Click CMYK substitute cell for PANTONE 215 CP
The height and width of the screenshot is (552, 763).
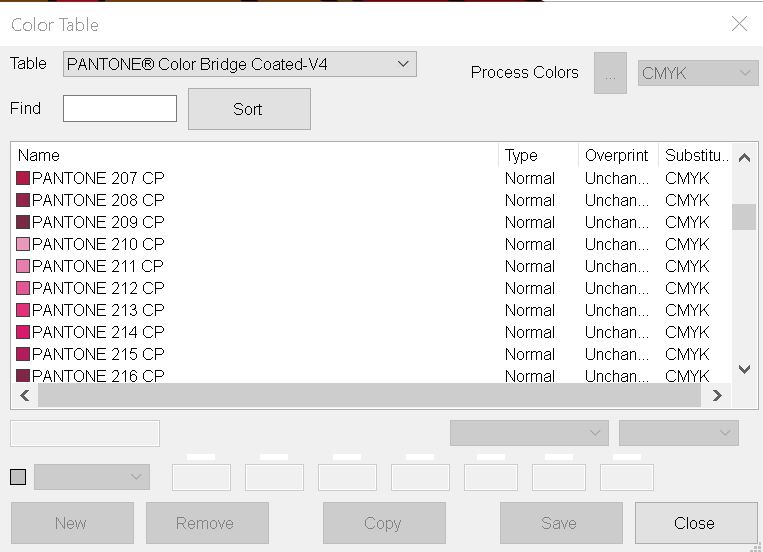tap(687, 354)
